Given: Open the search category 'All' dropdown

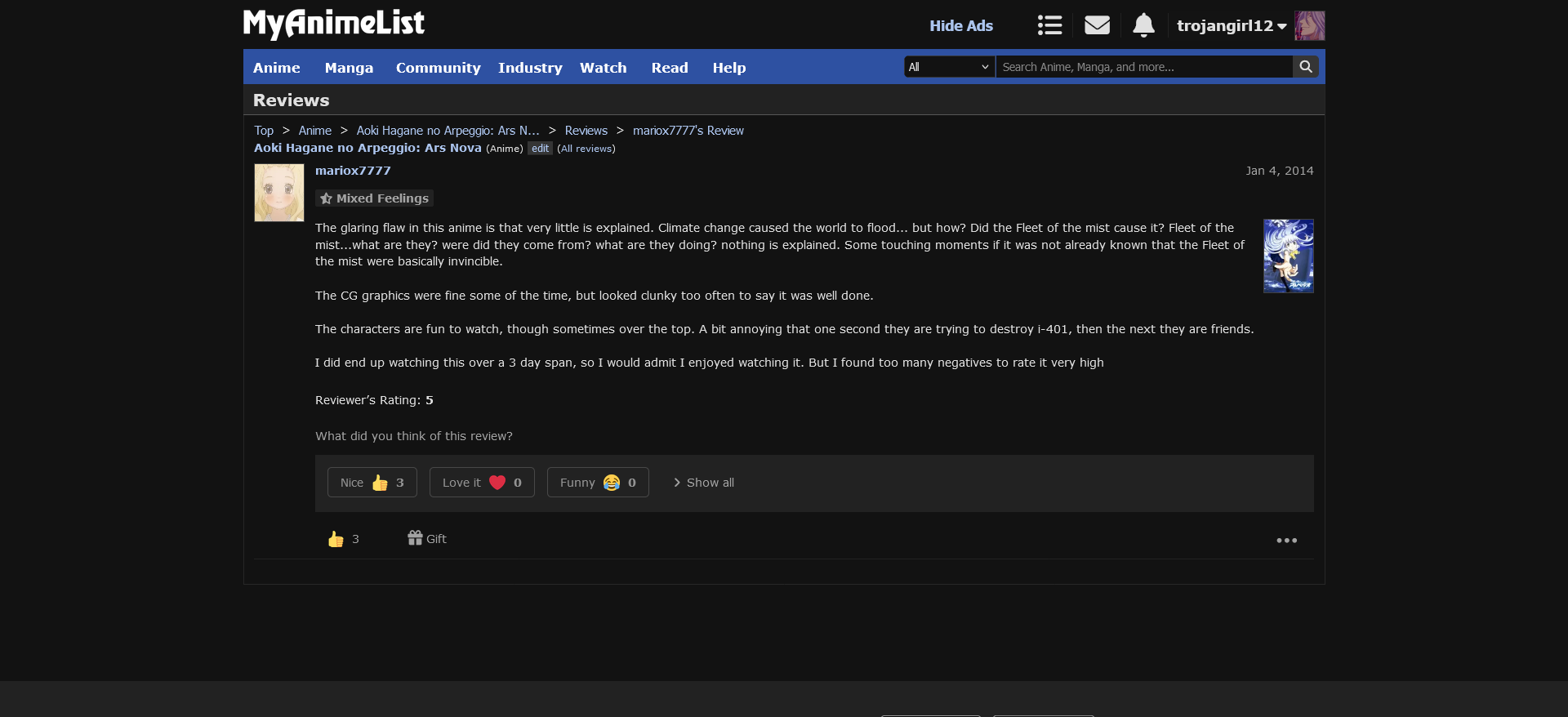Looking at the screenshot, I should pos(949,67).
